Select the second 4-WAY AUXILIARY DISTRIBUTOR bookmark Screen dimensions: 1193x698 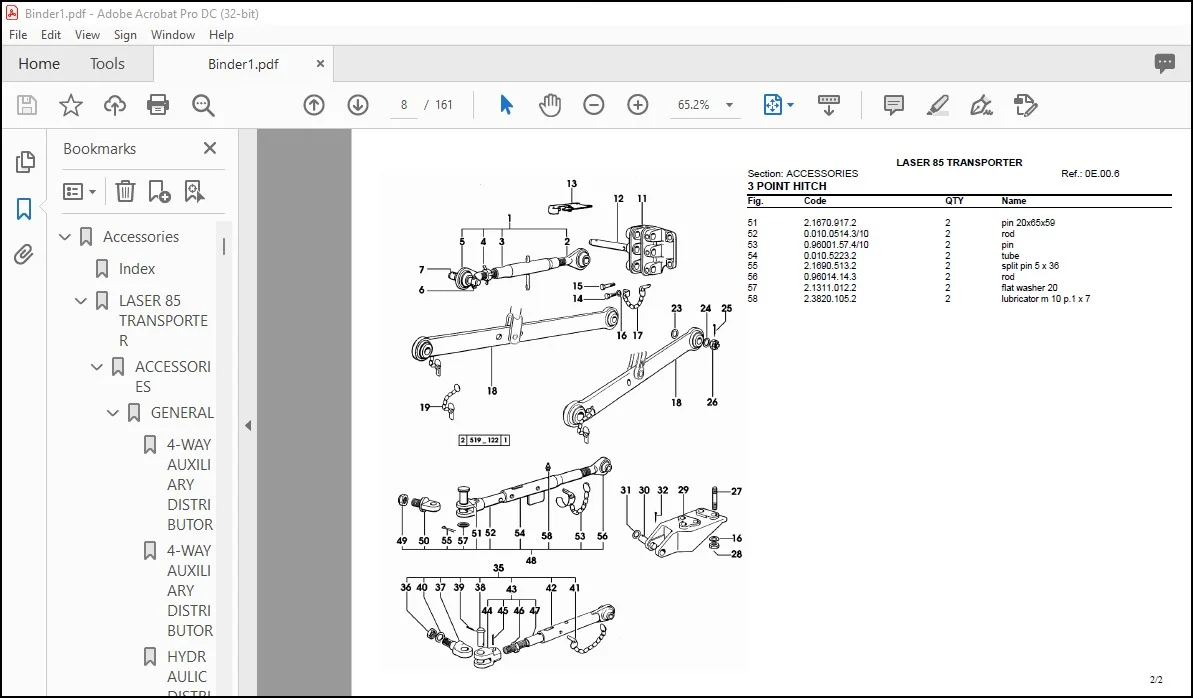pyautogui.click(x=190, y=590)
